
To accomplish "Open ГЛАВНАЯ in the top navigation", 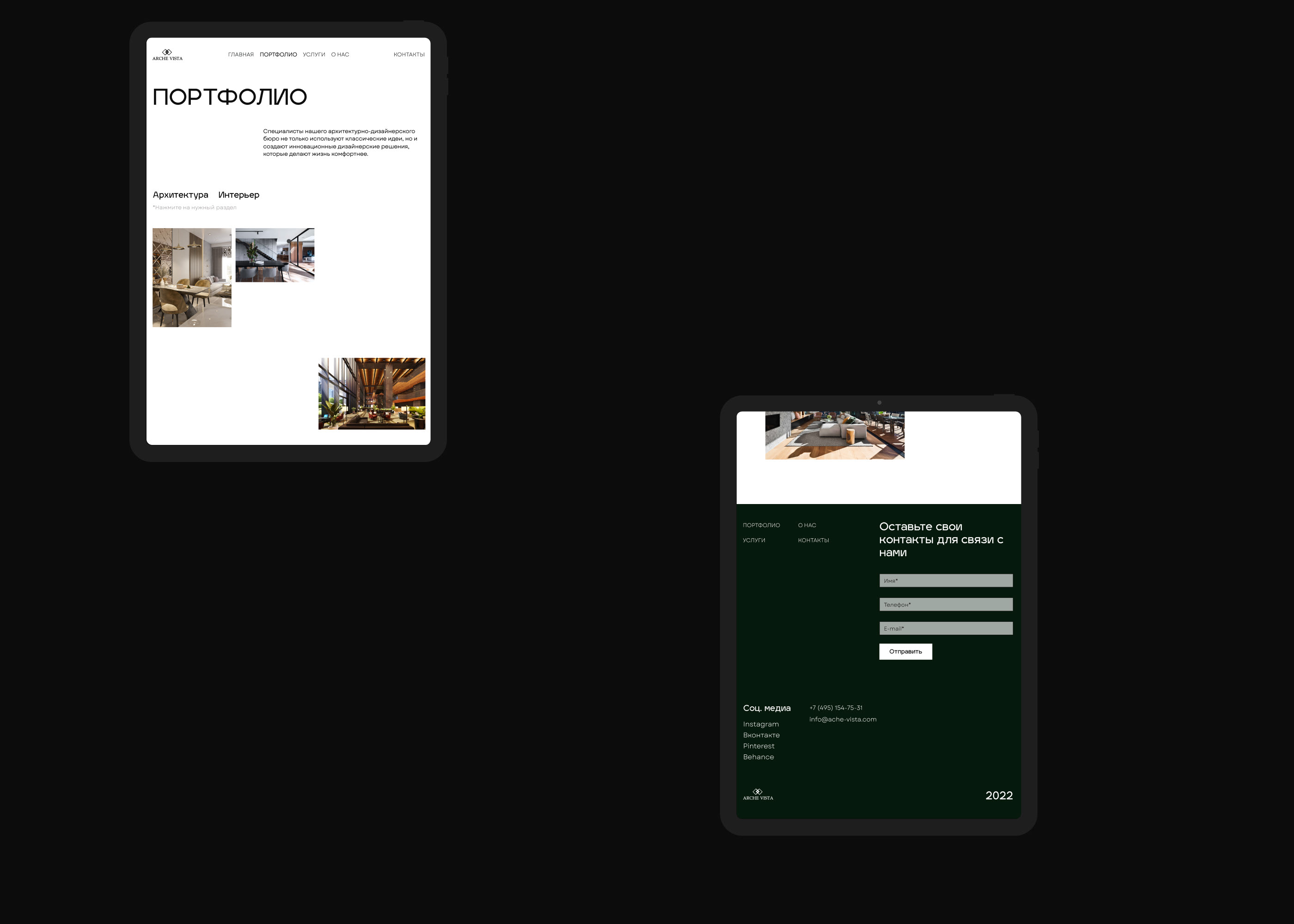I will tap(241, 55).
